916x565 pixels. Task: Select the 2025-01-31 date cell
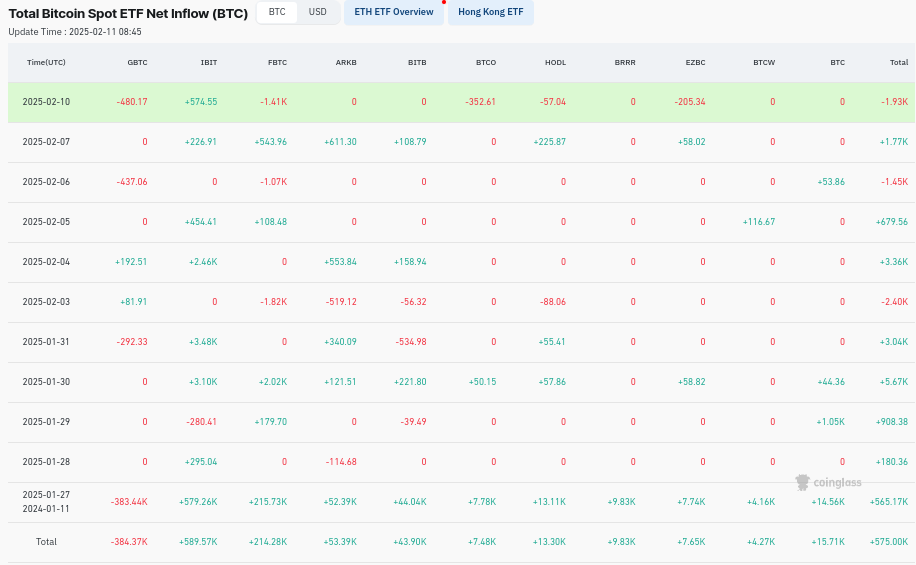coord(46,342)
